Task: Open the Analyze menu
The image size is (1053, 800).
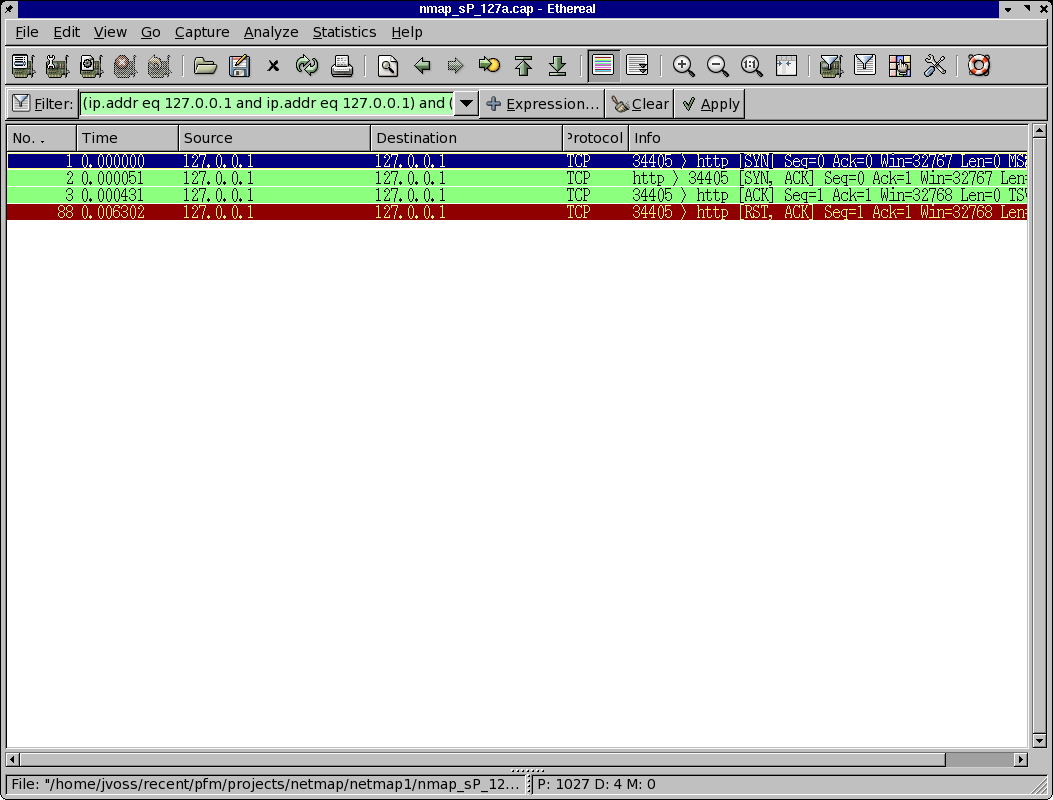Action: pos(271,32)
